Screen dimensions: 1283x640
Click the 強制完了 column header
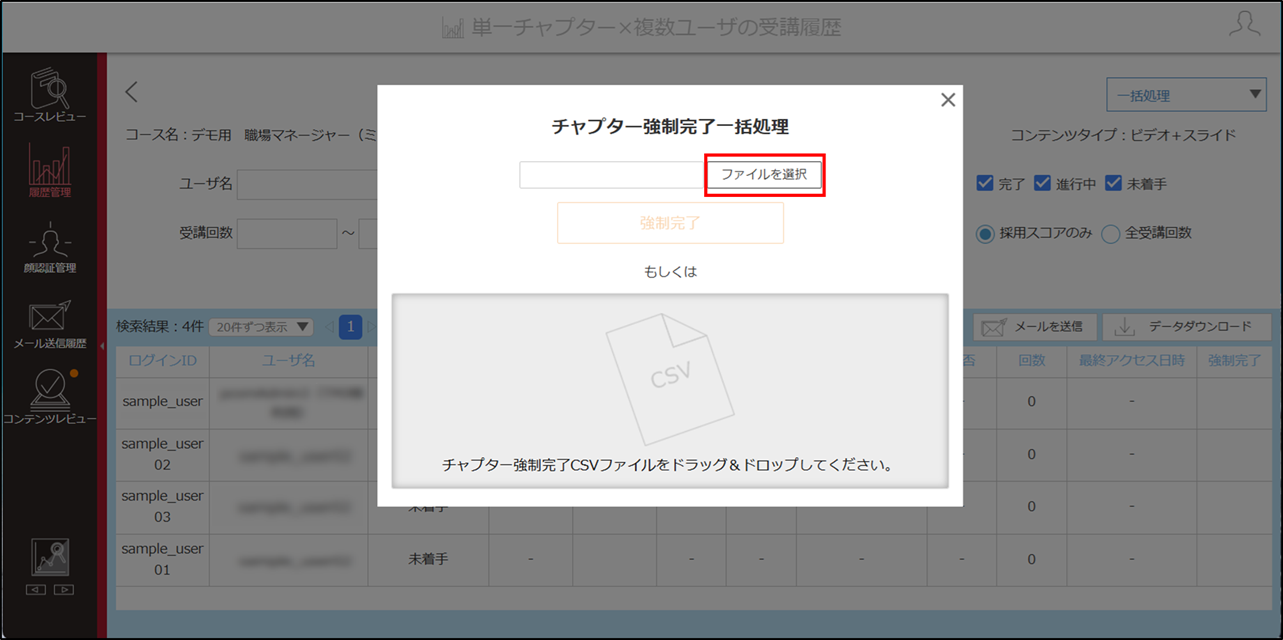pyautogui.click(x=1234, y=360)
